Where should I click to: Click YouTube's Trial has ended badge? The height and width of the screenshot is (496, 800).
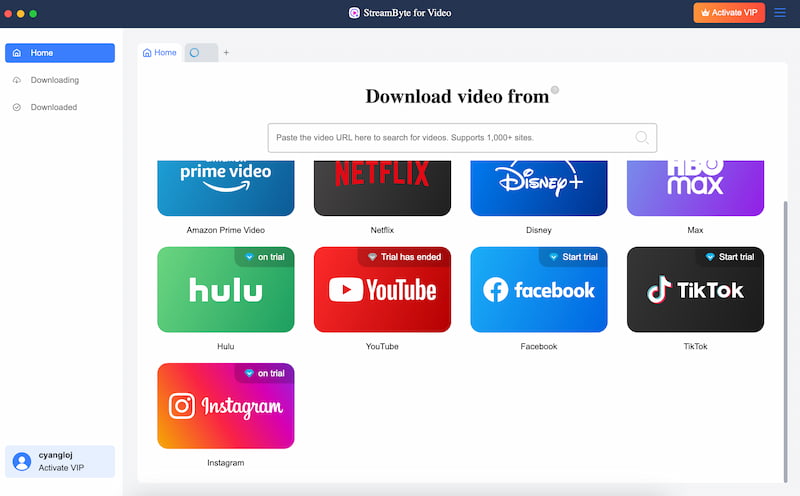point(404,257)
